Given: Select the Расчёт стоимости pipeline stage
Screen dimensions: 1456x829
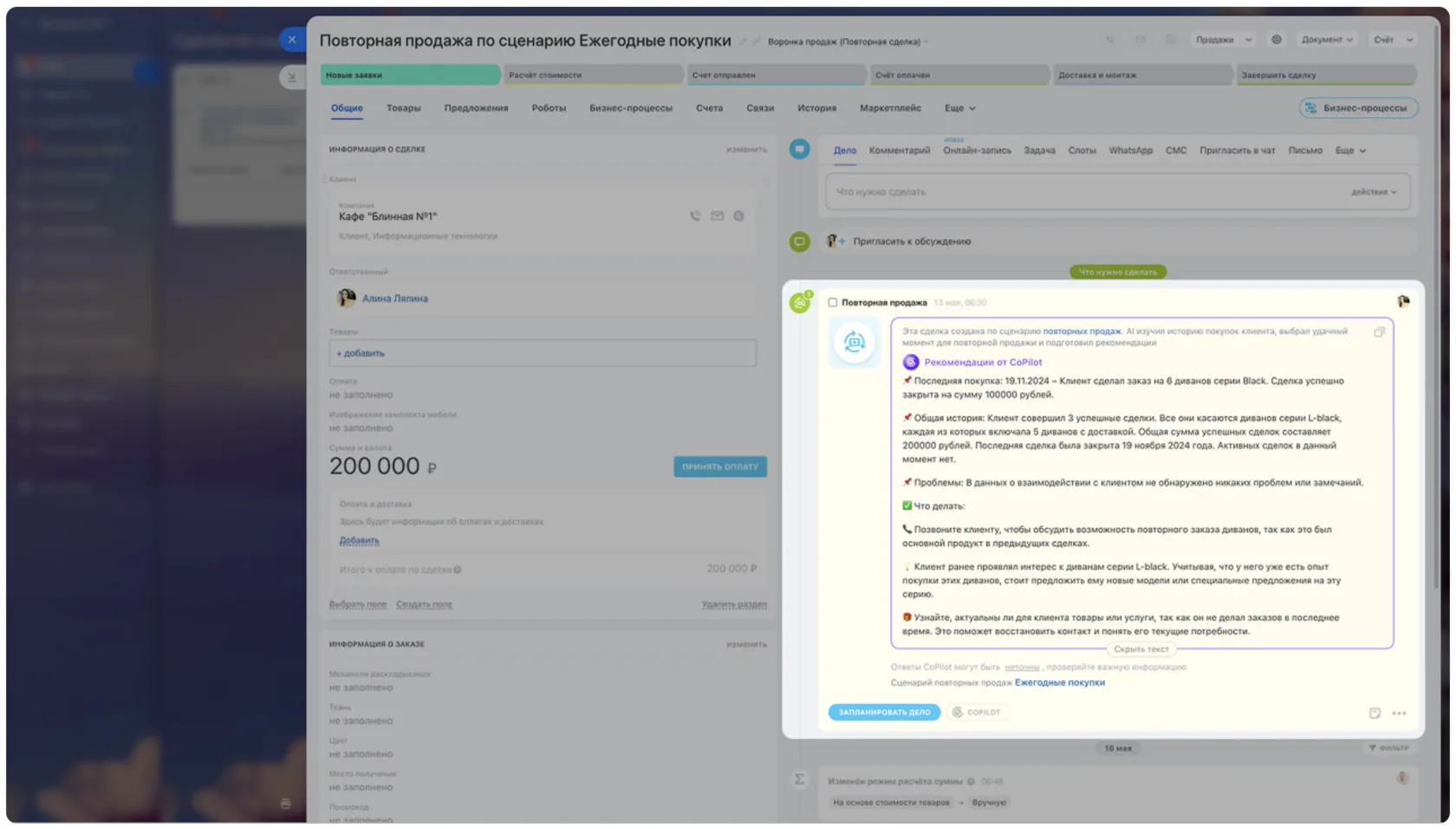Looking at the screenshot, I should [593, 75].
